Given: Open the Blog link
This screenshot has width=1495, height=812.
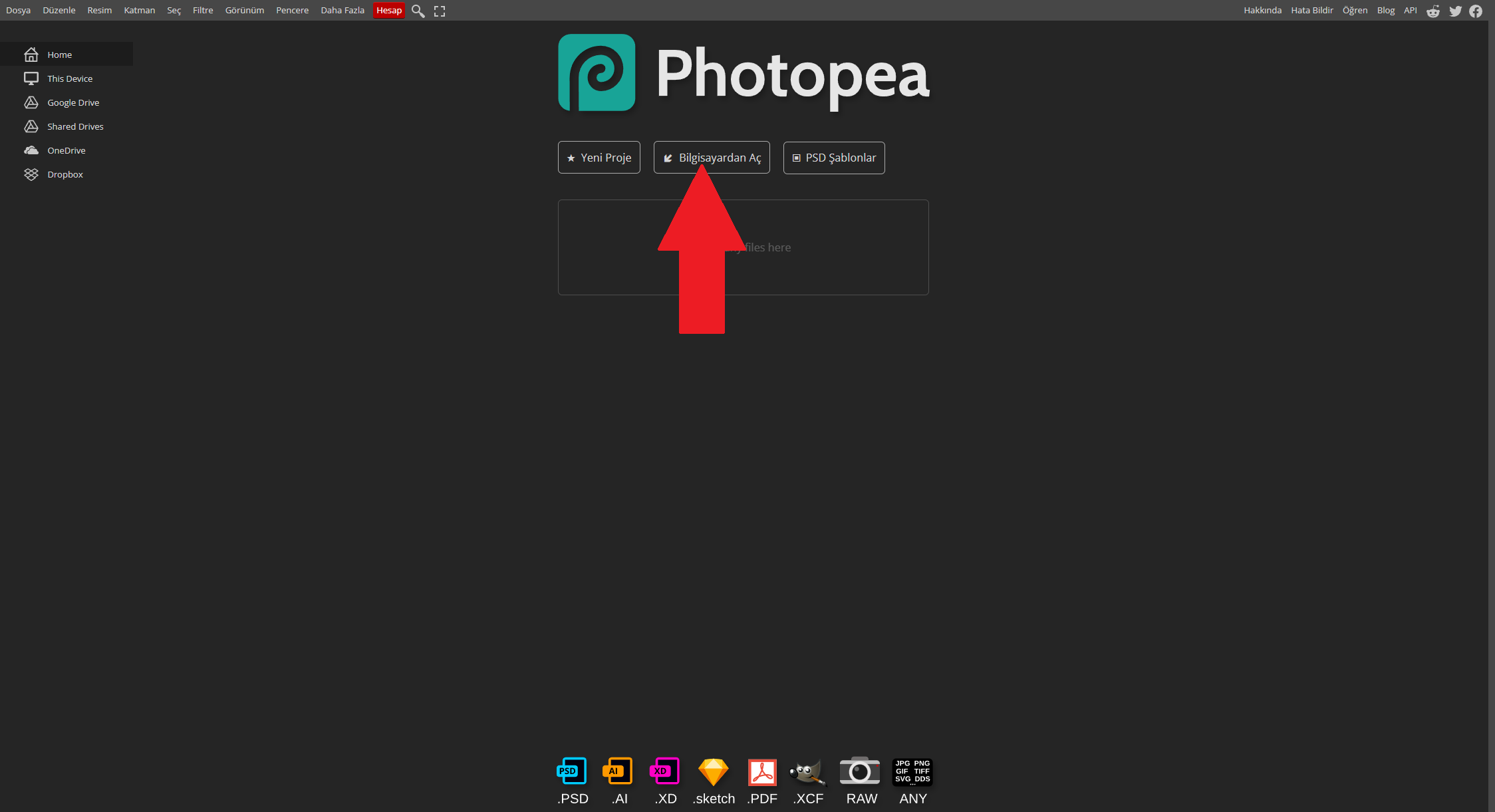Looking at the screenshot, I should (1386, 10).
